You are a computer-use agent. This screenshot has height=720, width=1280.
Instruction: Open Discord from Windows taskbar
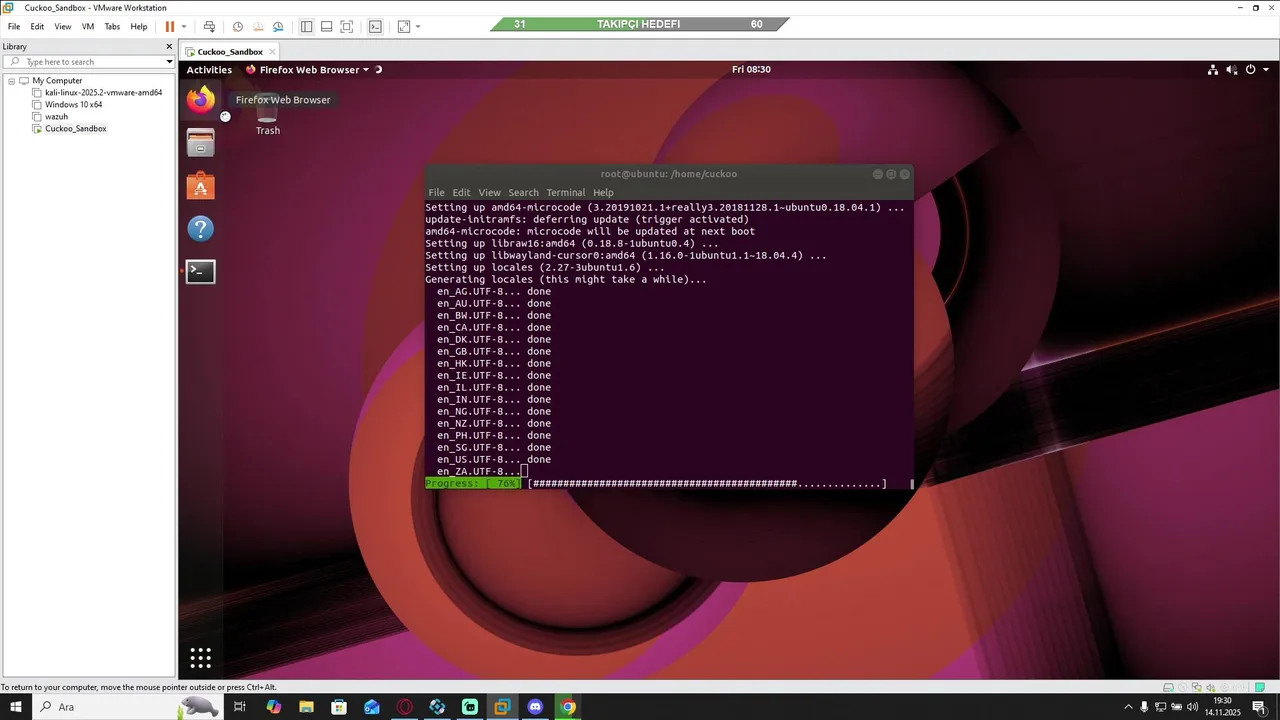(535, 707)
